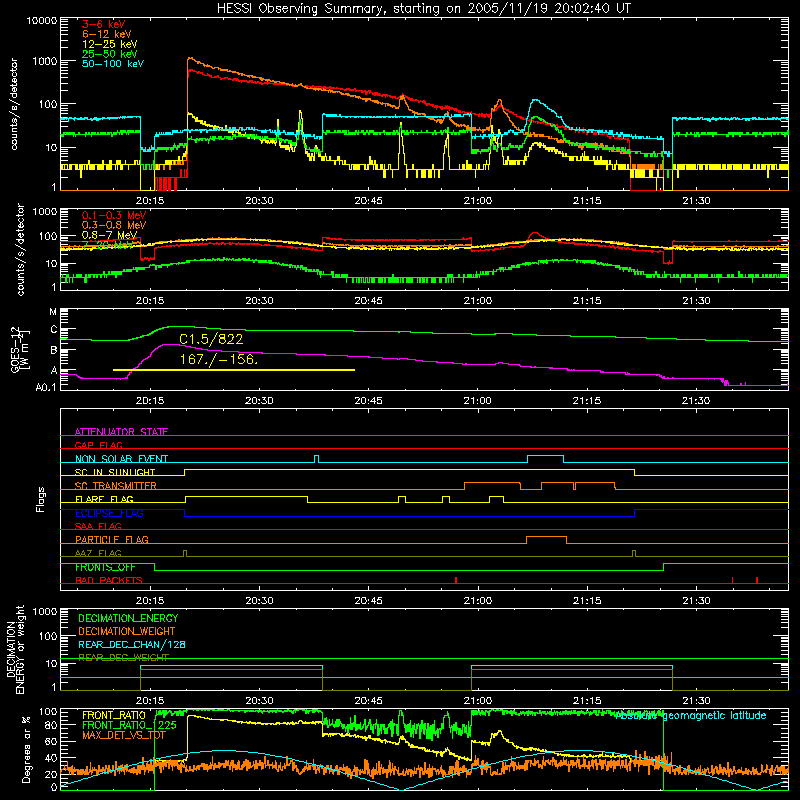Click the 0.1-0.3 MeV legend label
The image size is (800, 800).
pyautogui.click(x=114, y=215)
